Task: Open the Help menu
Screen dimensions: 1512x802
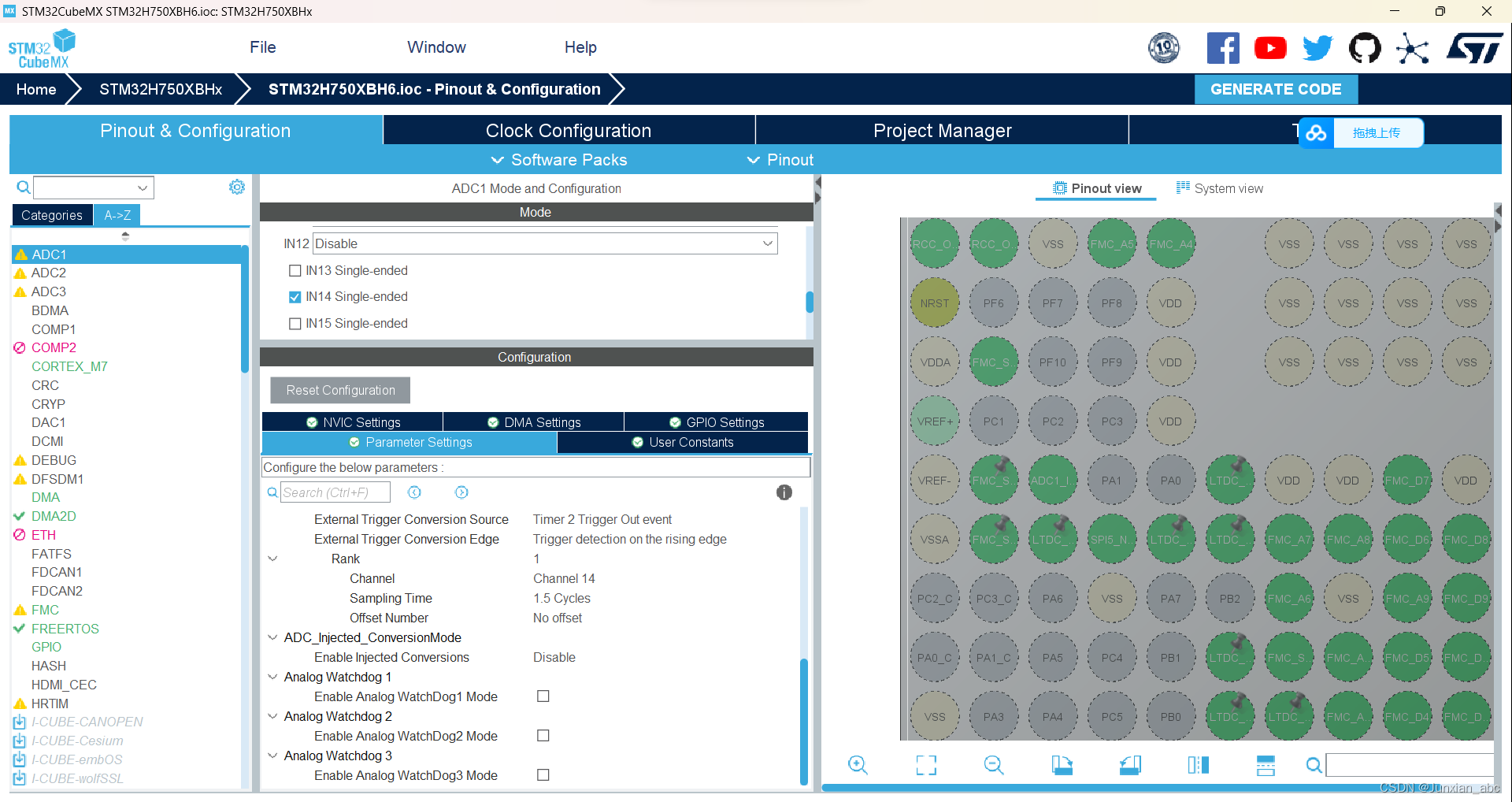Action: point(580,47)
